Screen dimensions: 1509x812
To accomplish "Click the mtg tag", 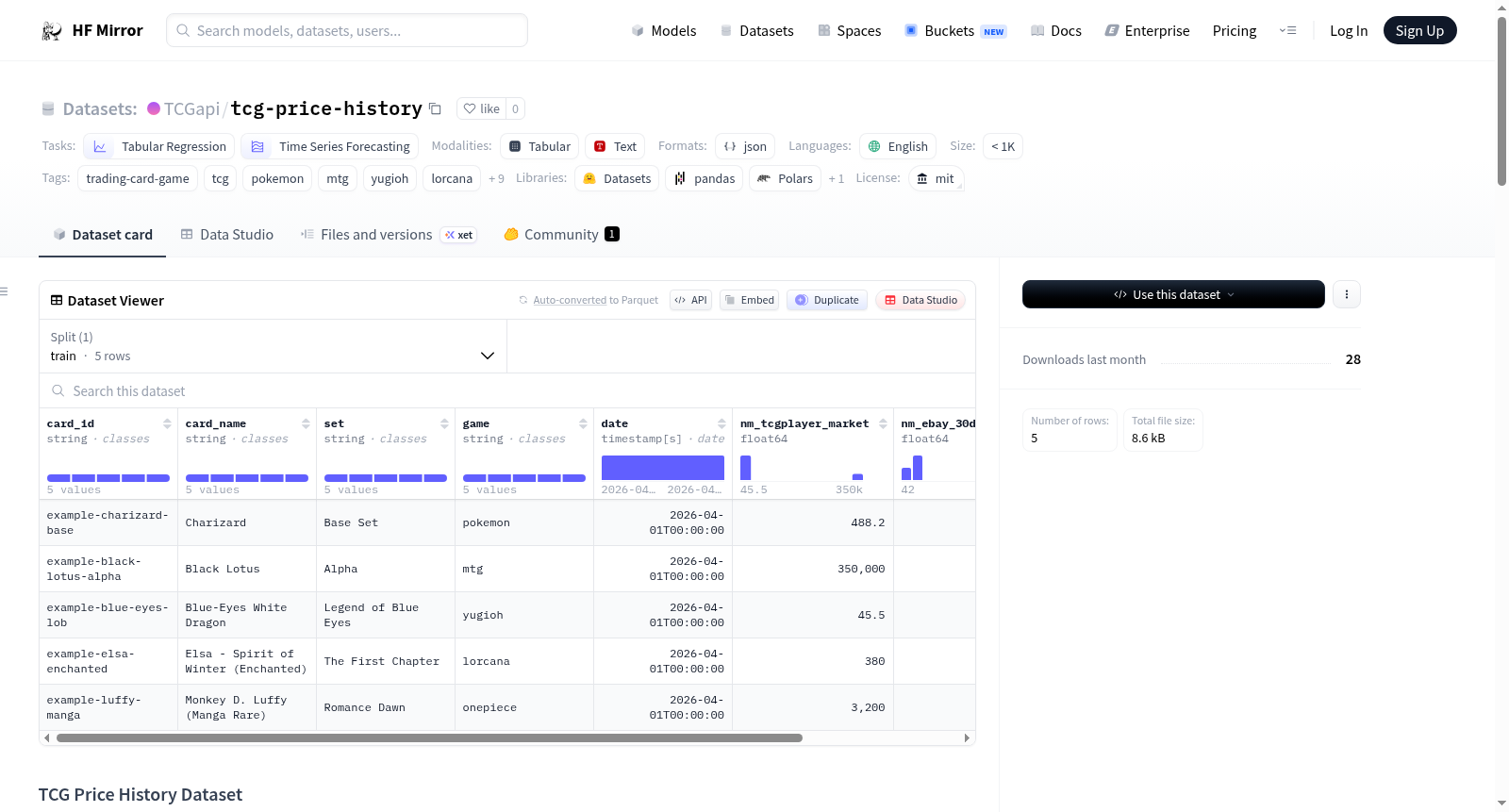I will pos(338,178).
